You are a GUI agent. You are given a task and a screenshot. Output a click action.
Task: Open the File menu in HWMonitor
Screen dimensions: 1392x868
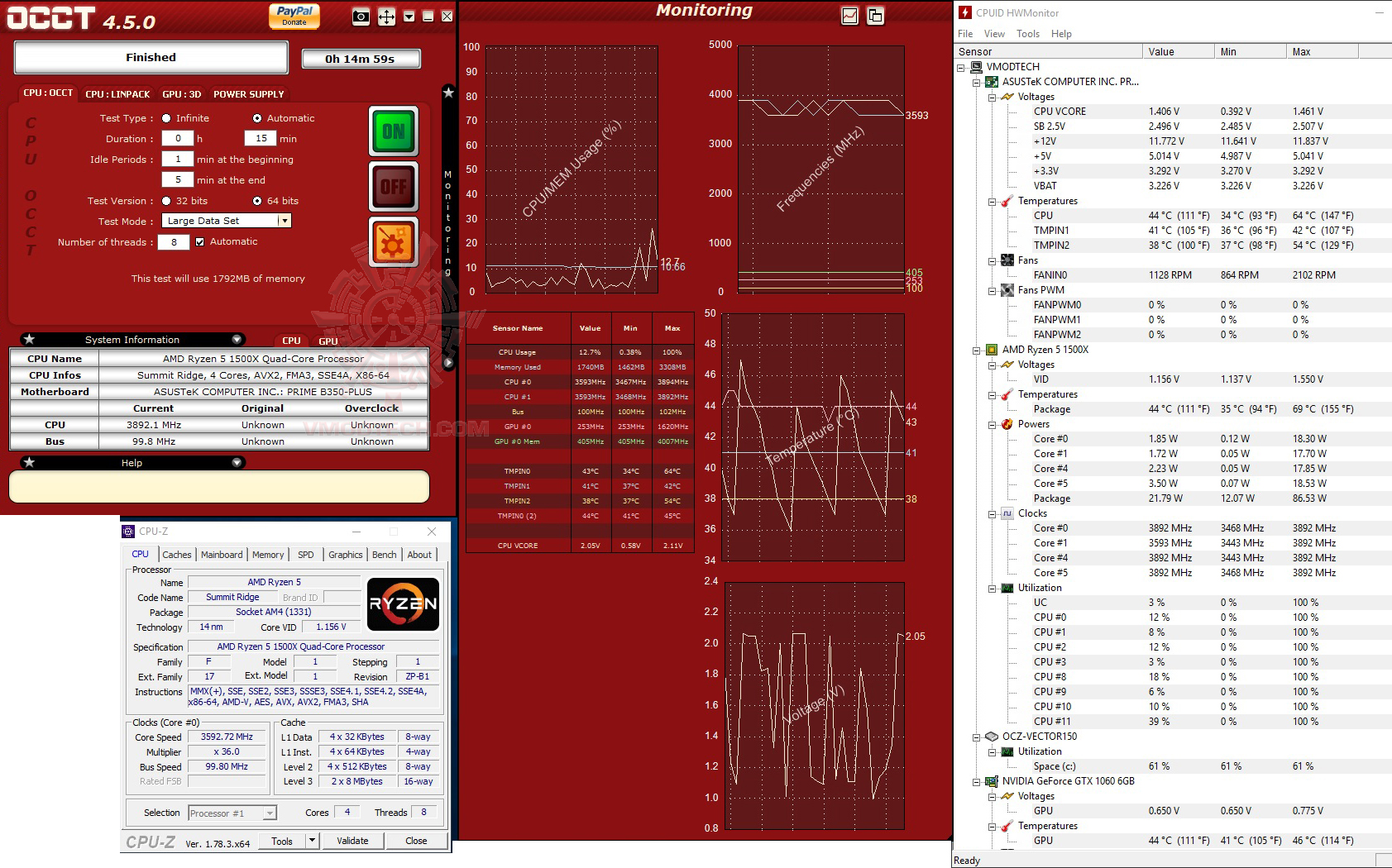[x=965, y=34]
